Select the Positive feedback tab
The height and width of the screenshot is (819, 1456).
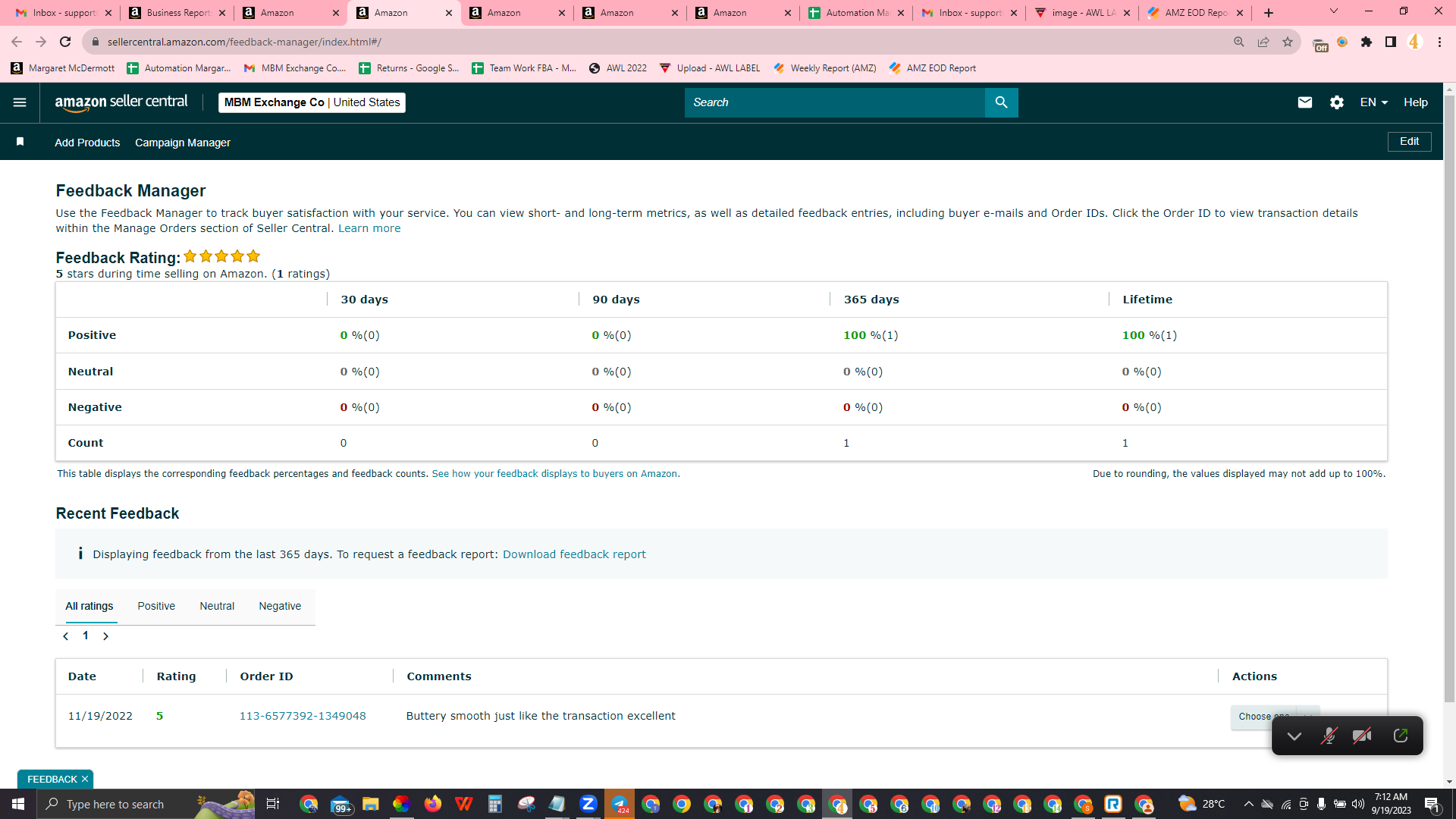[x=156, y=606]
